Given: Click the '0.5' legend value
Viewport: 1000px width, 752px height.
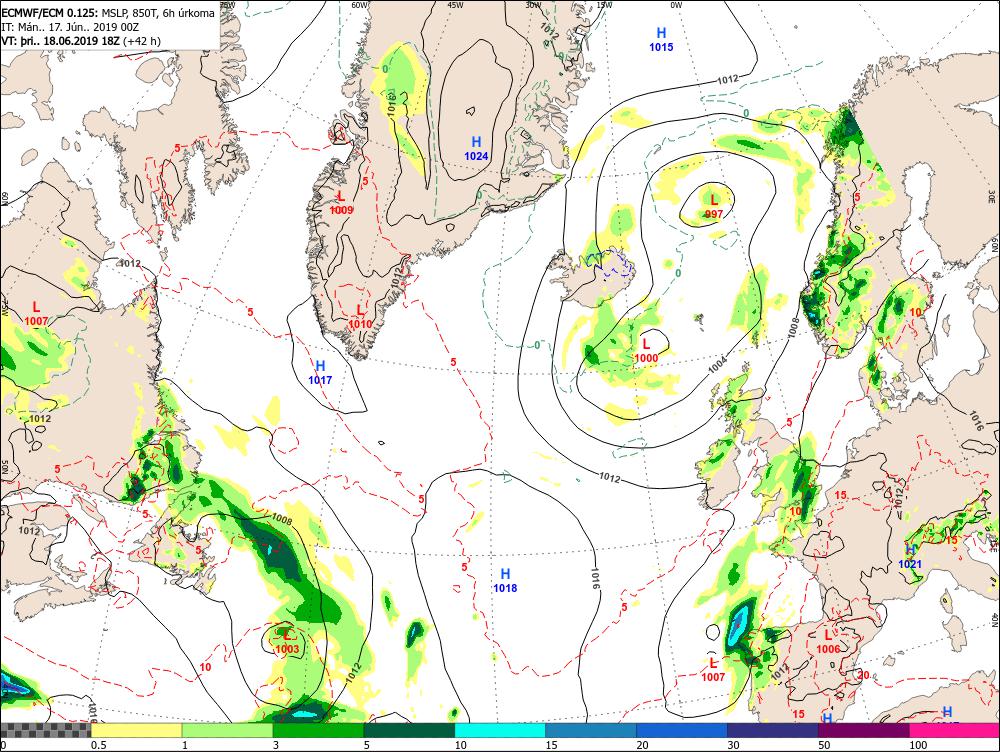Looking at the screenshot, I should 98,745.
